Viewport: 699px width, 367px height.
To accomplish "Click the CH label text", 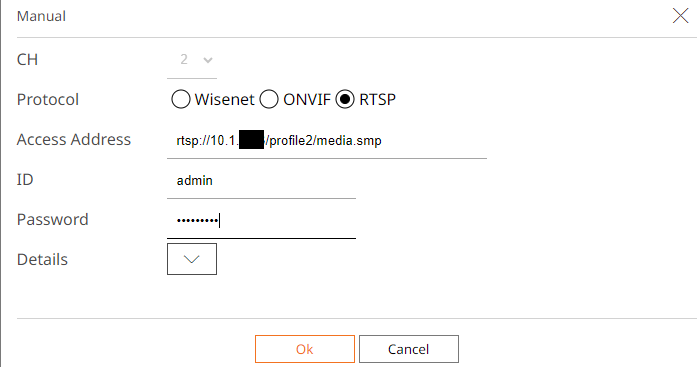I will point(27,60).
